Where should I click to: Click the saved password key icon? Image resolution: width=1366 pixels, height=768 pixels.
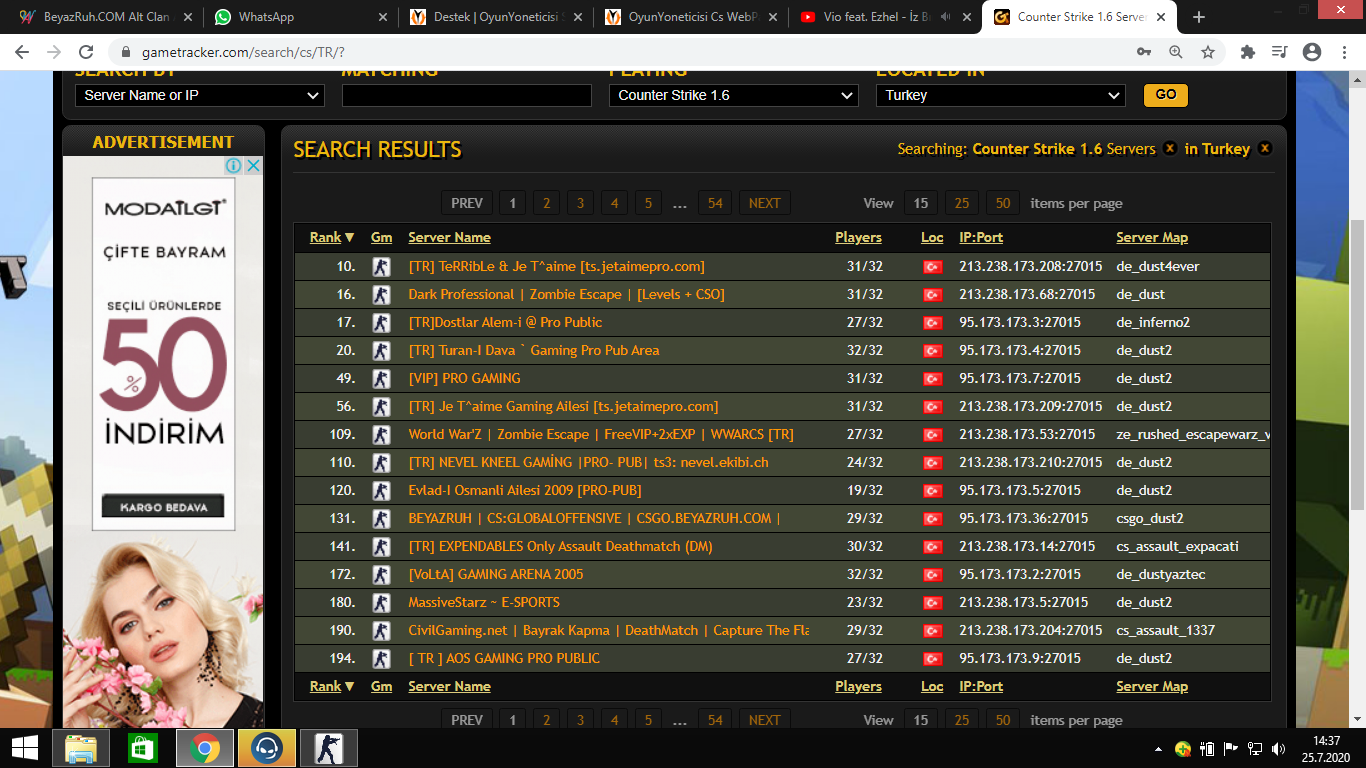coord(1143,52)
